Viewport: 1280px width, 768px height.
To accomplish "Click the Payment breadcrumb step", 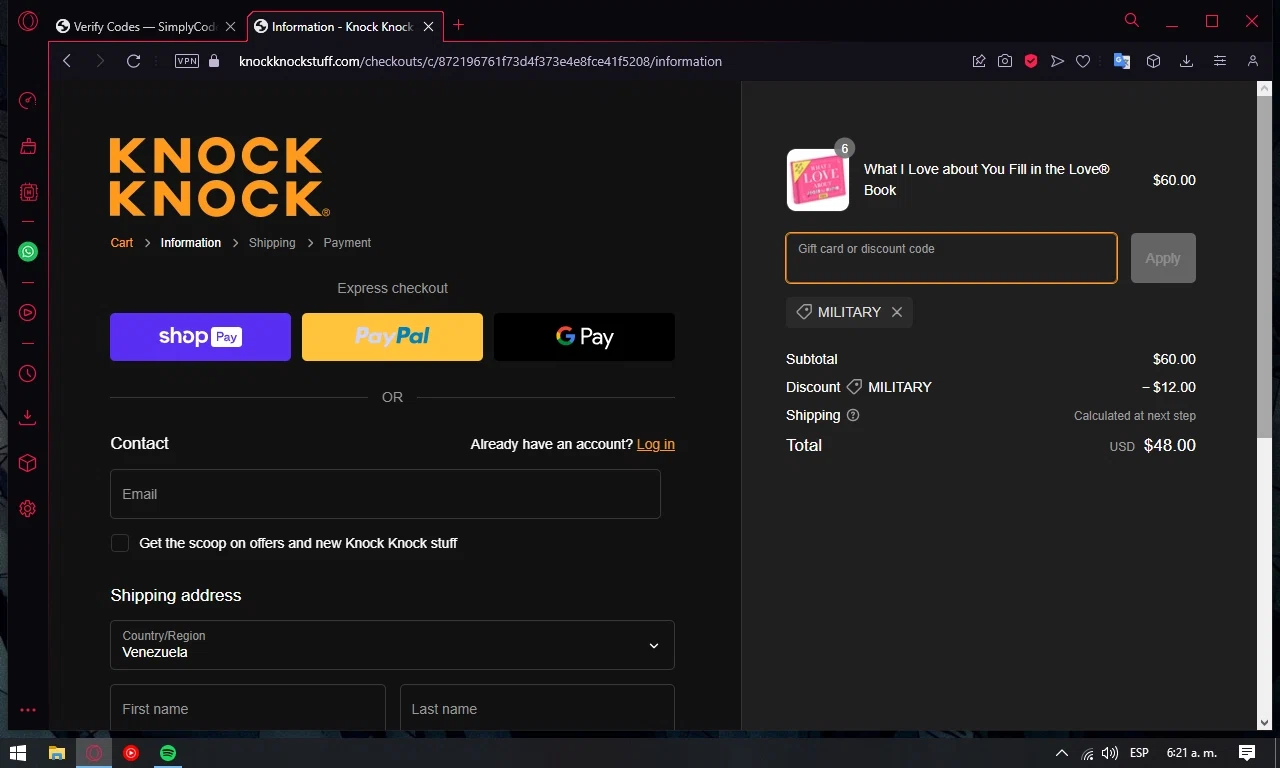I will pyautogui.click(x=347, y=243).
